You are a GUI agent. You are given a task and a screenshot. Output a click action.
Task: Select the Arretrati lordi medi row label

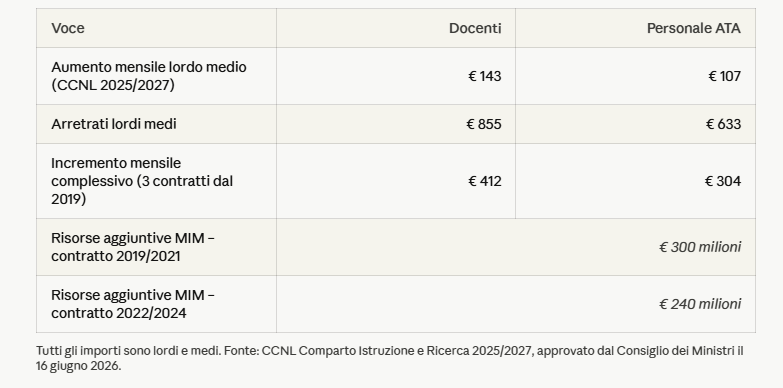tap(114, 124)
